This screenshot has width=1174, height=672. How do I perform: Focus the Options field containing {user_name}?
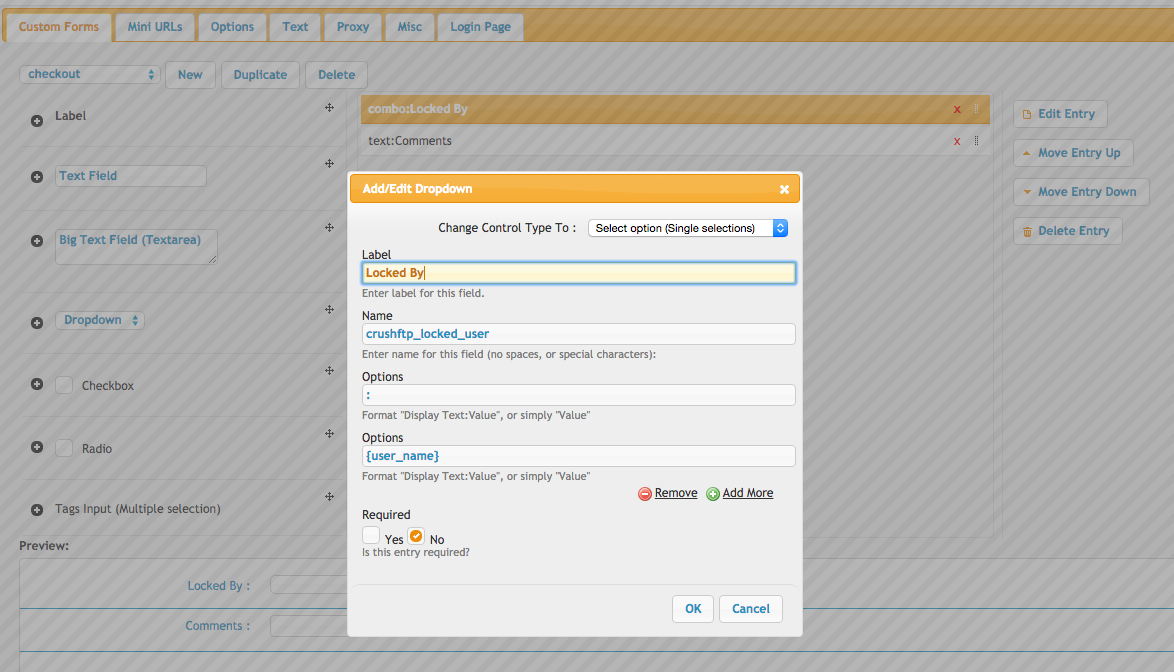[579, 456]
